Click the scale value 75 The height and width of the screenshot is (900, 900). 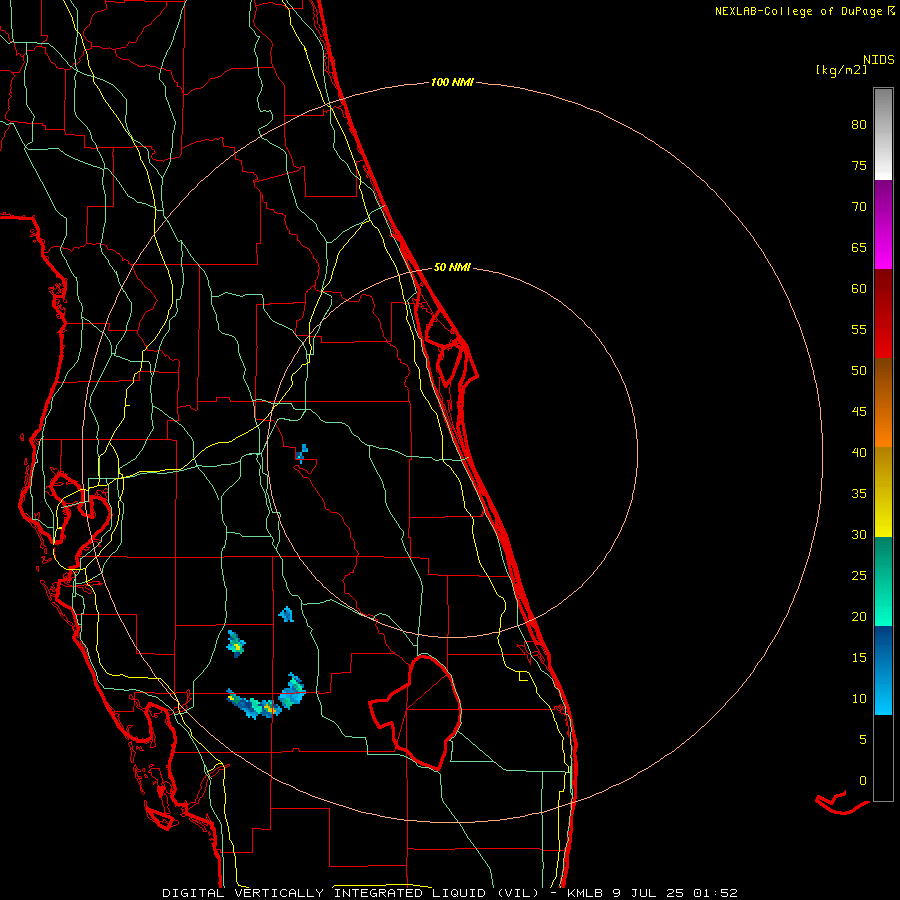pos(859,166)
